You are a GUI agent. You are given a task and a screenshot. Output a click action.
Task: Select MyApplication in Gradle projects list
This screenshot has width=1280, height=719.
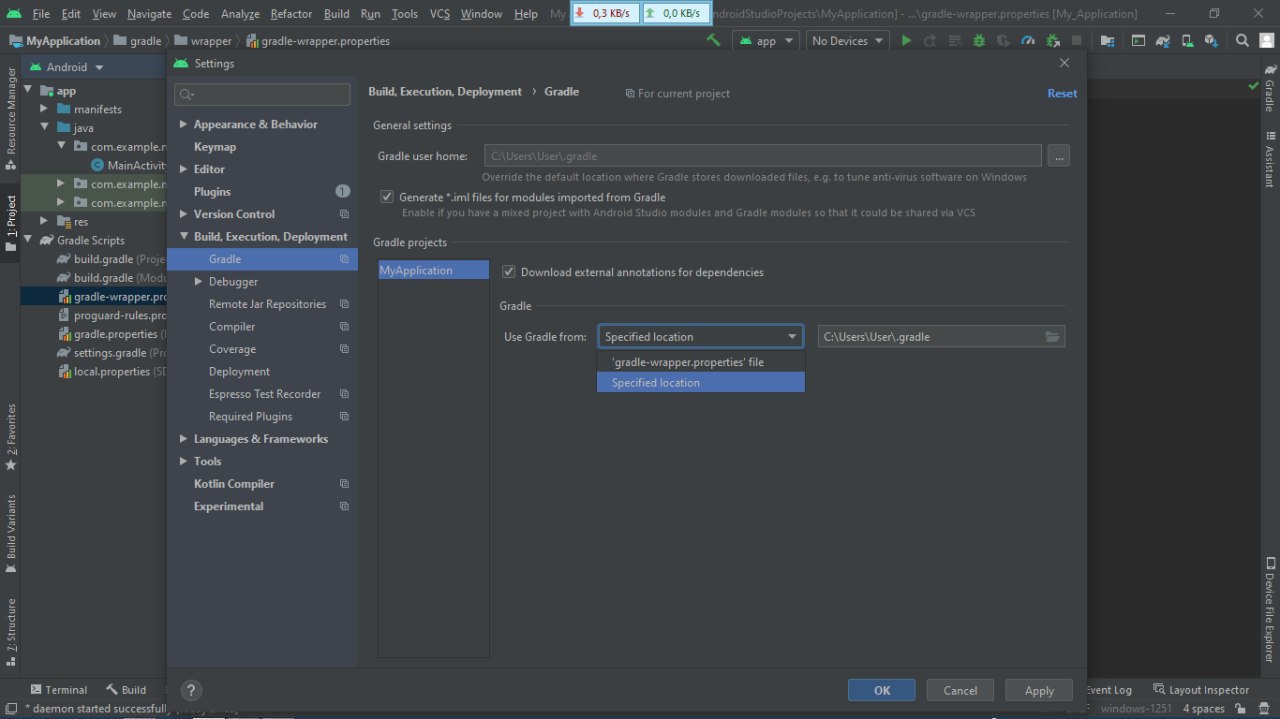(x=433, y=270)
